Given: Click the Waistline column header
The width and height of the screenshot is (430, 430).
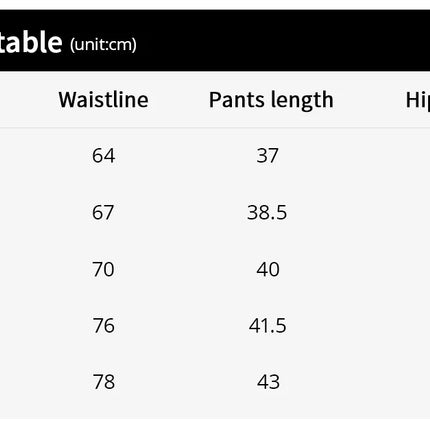Looking at the screenshot, I should click(x=103, y=100).
